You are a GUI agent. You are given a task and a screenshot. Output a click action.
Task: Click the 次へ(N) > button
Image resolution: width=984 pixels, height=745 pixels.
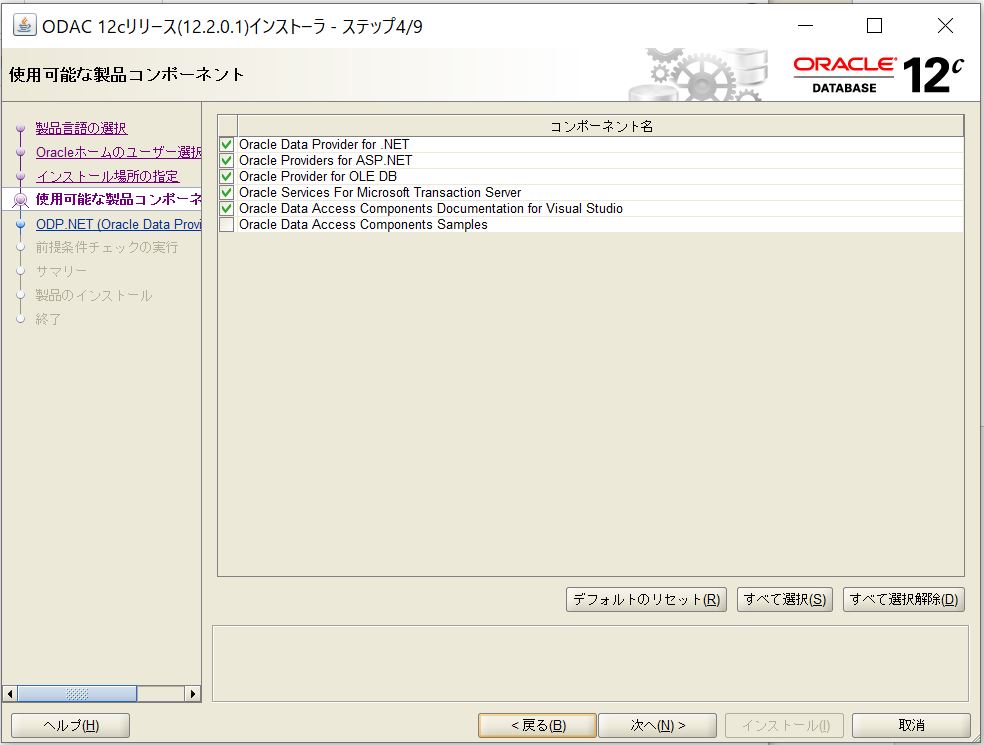(657, 725)
